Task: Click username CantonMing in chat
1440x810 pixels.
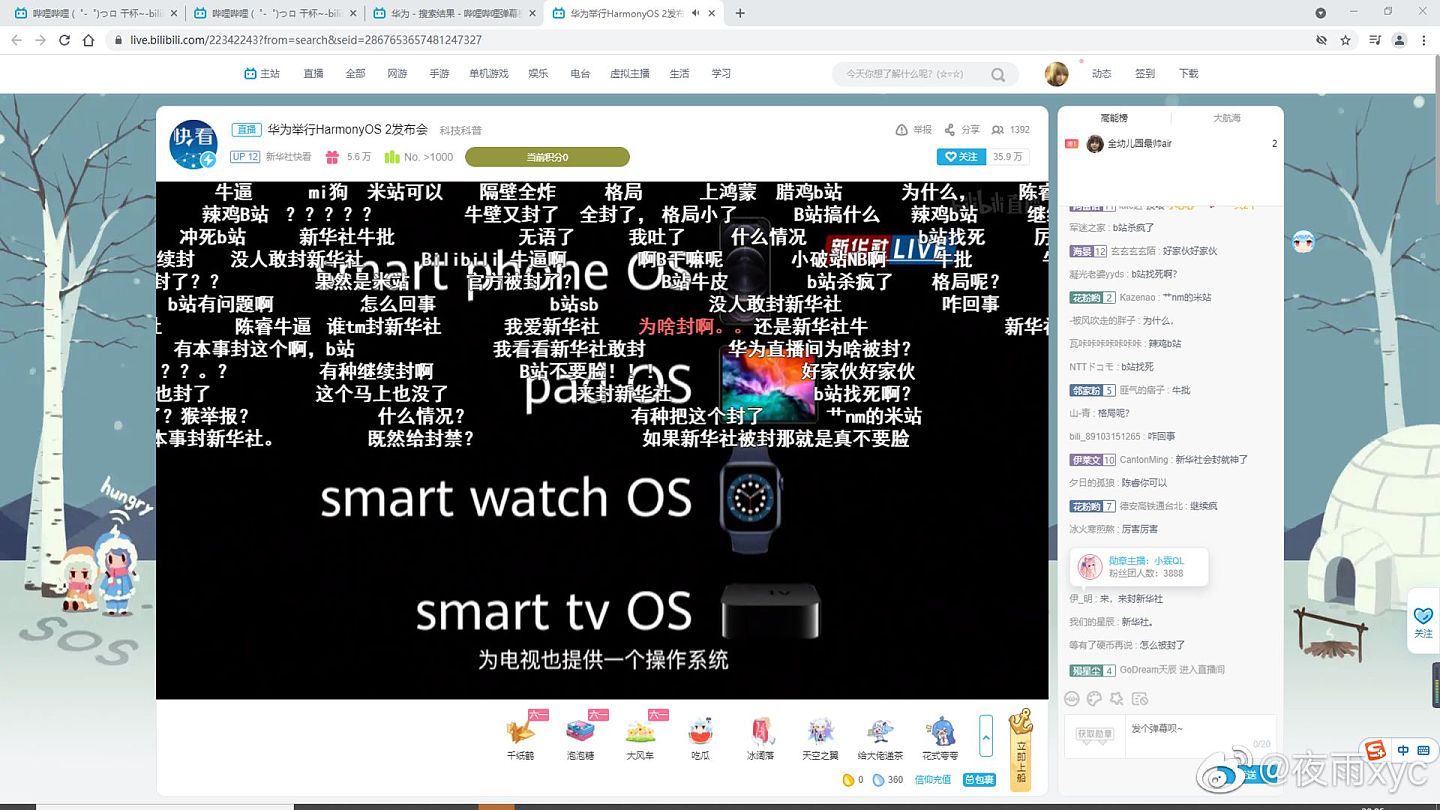Action: [x=1143, y=460]
